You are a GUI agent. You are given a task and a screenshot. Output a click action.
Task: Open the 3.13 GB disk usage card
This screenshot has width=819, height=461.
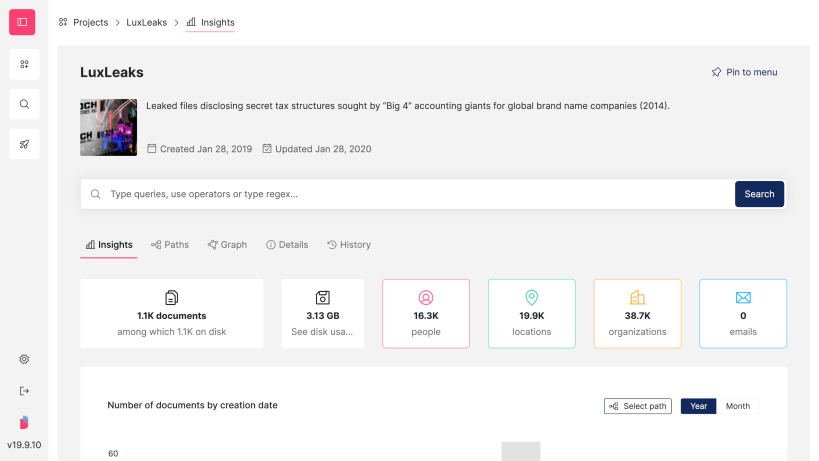coord(322,313)
